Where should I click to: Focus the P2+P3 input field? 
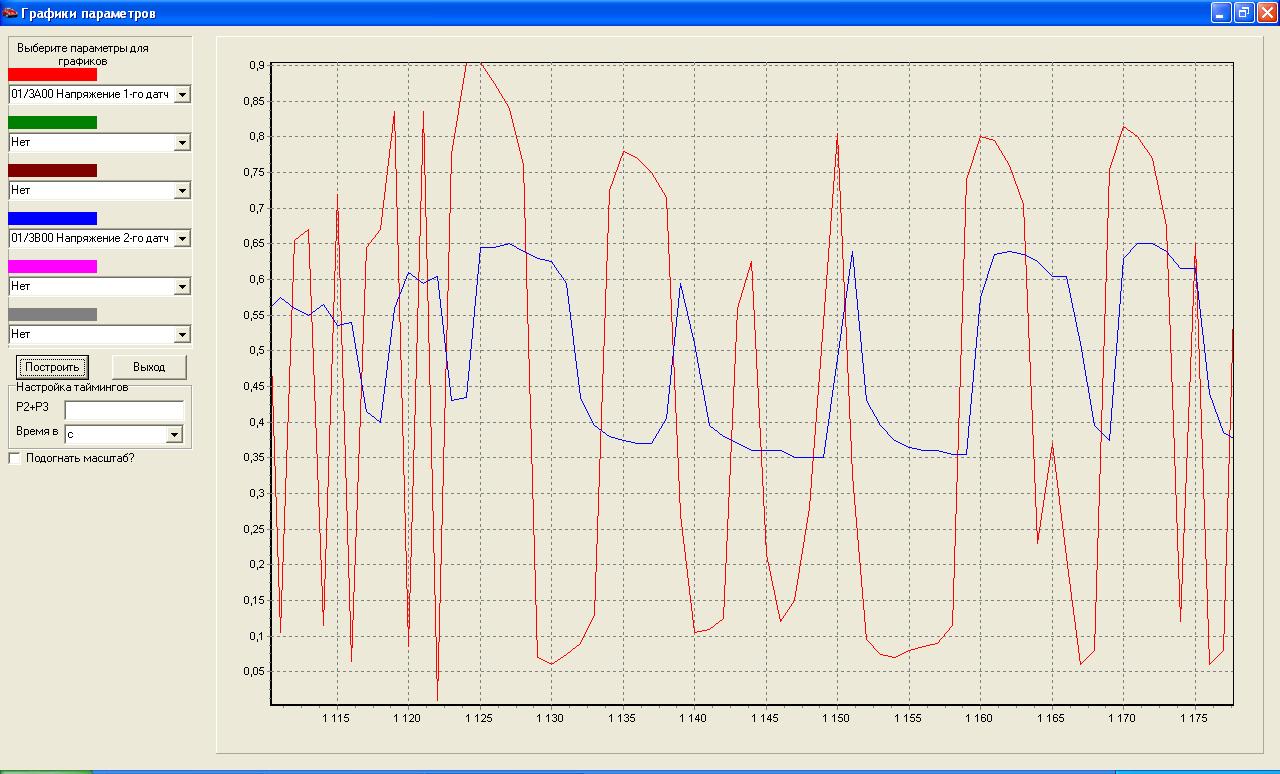pos(124,410)
